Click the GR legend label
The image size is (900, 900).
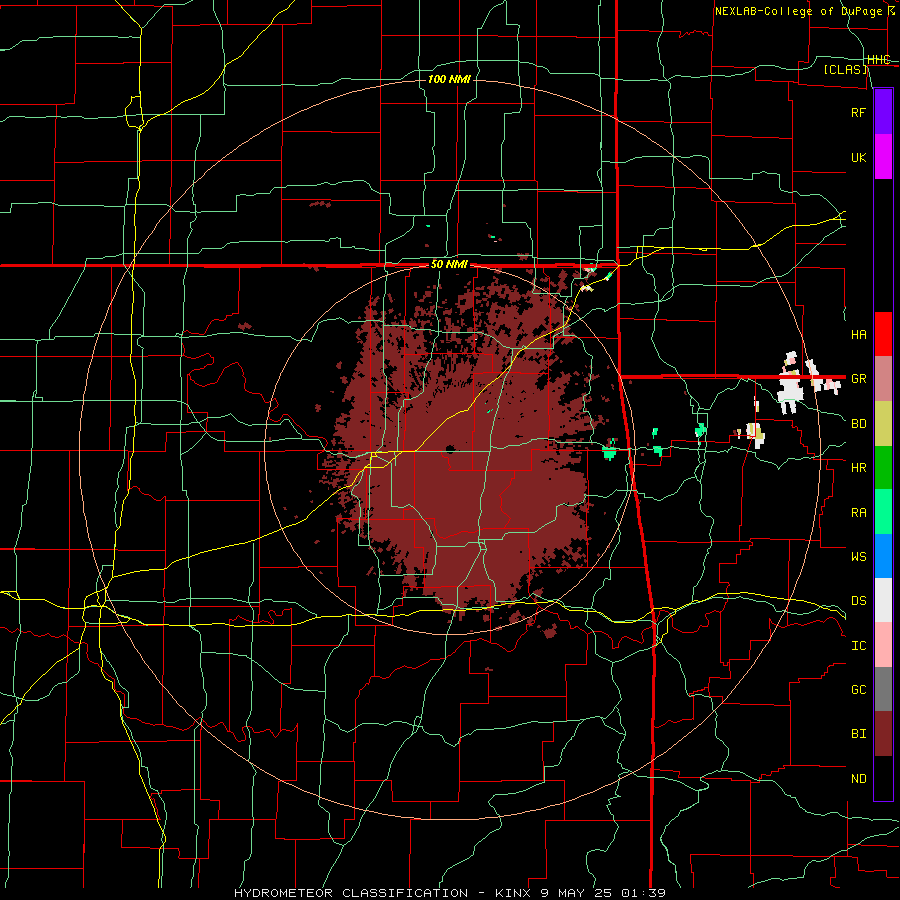[859, 379]
